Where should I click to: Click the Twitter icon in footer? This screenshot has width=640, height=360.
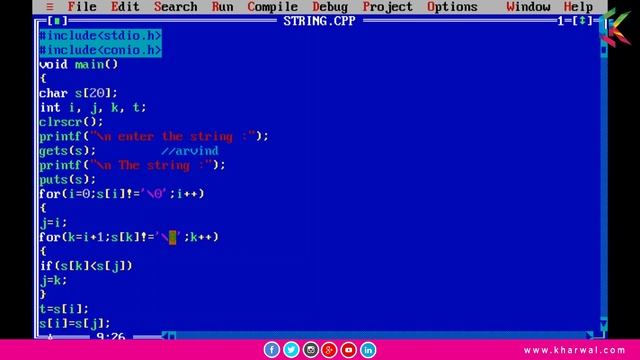click(x=291, y=350)
